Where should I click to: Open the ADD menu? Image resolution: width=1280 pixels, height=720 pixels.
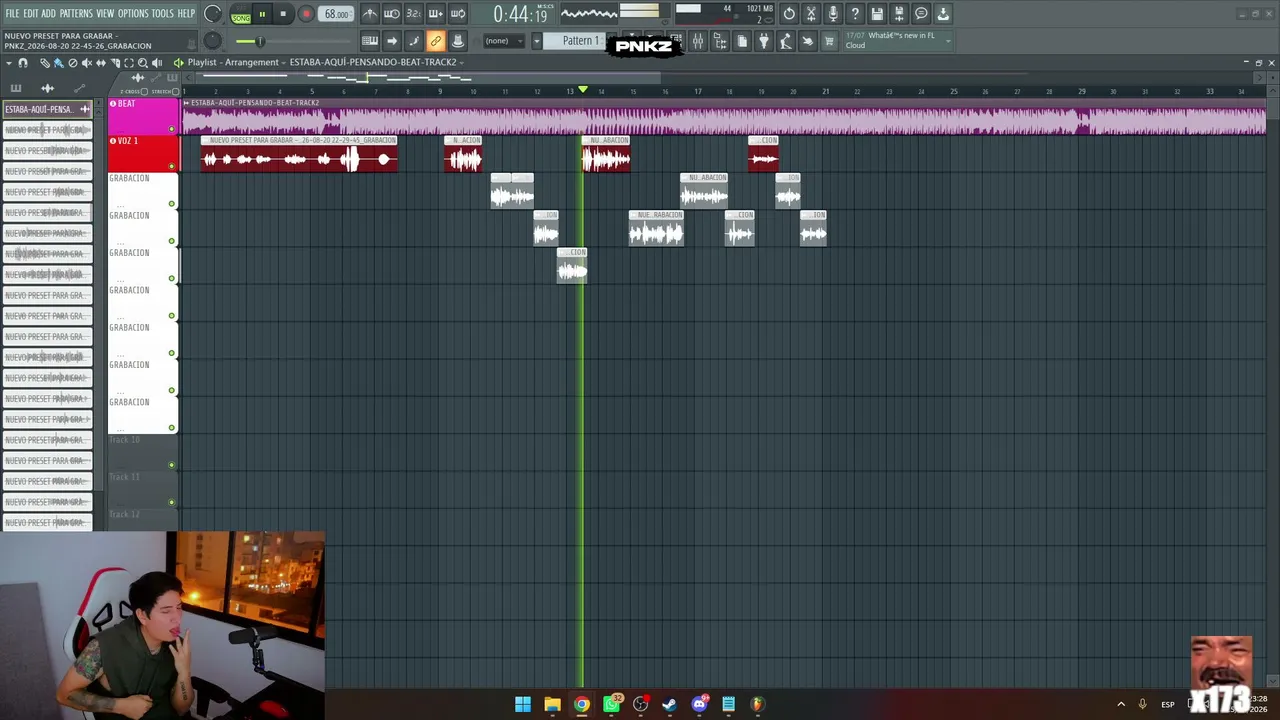[x=49, y=13]
